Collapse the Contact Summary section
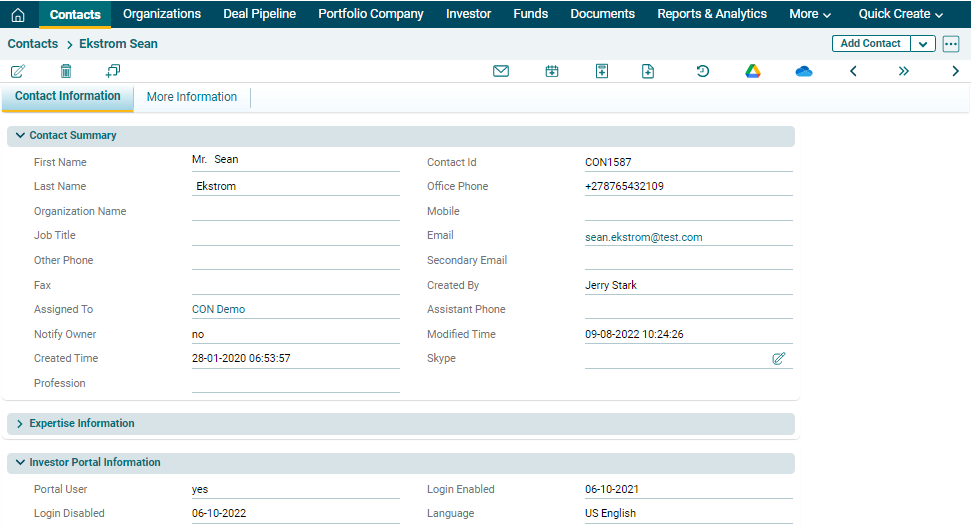Viewport: 971px width, 528px height. [20, 136]
